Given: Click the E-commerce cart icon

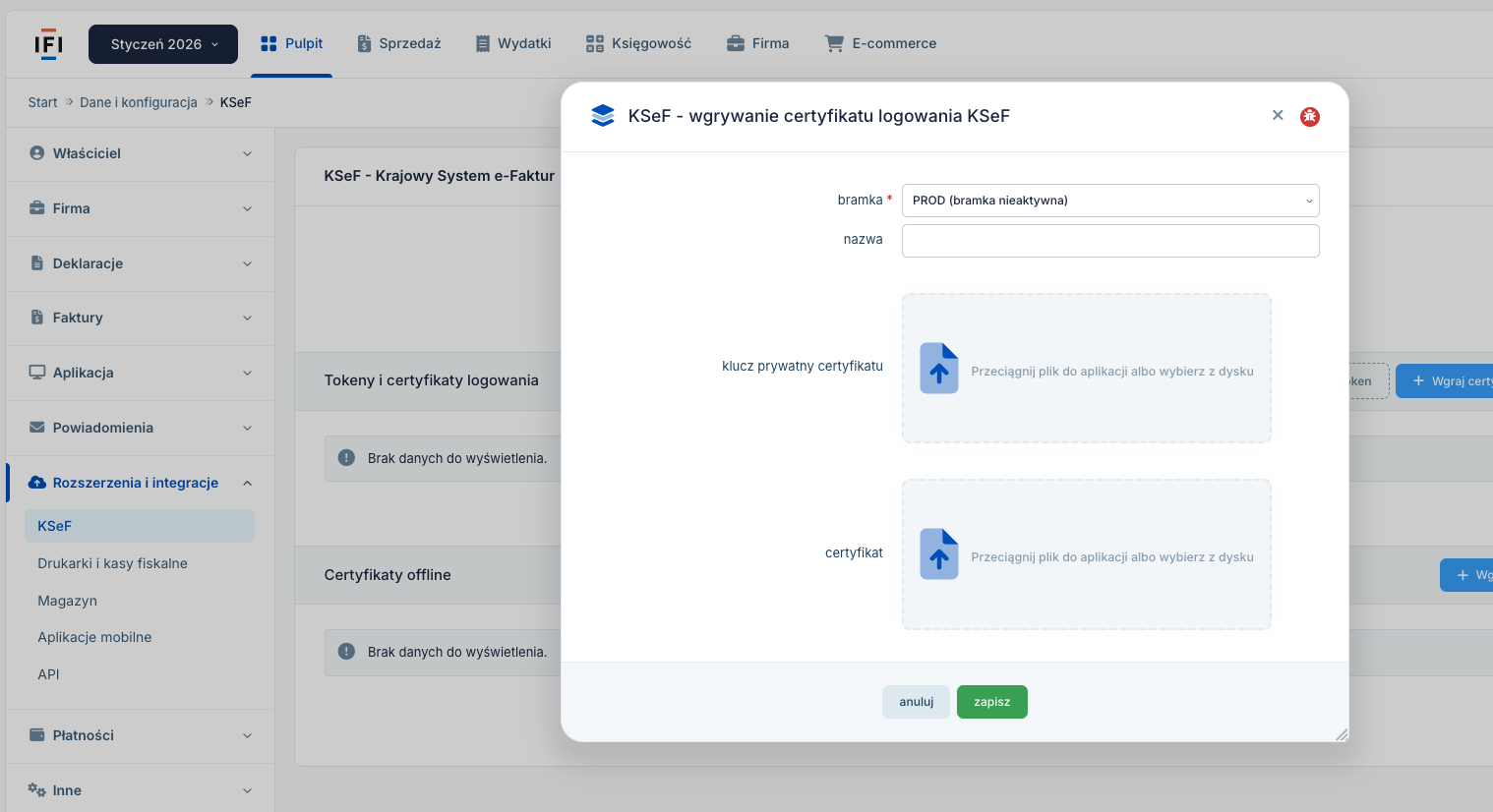Looking at the screenshot, I should (x=834, y=43).
